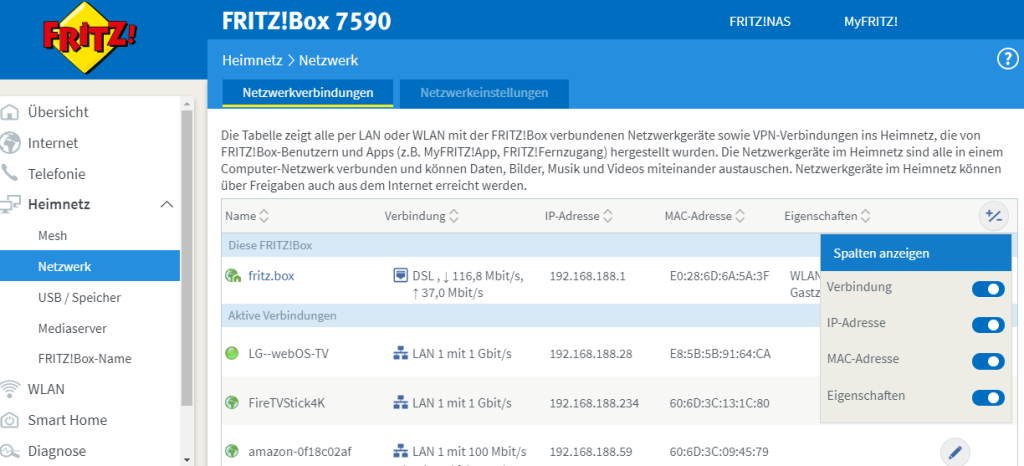Click the LAN icon in amazon-0f18c02af row

tap(400, 451)
